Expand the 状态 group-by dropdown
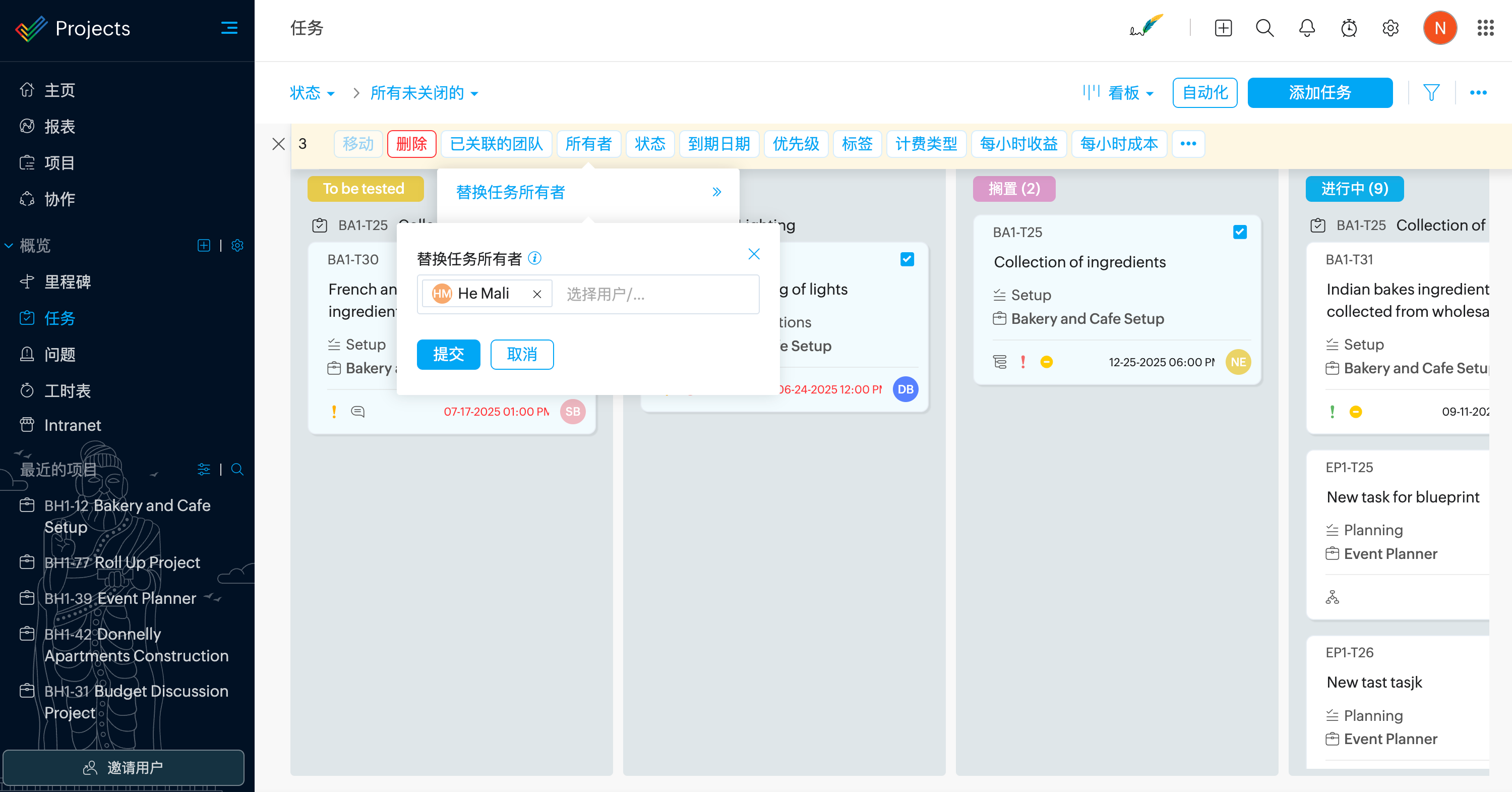Image resolution: width=1512 pixels, height=792 pixels. point(312,93)
